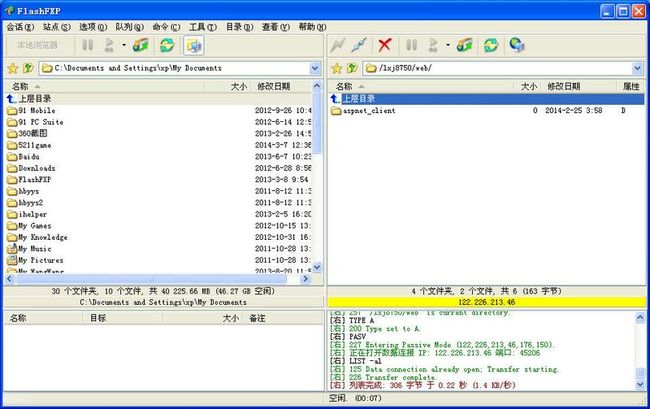Open the 站点 menu
This screenshot has width=650, height=409.
click(57, 27)
